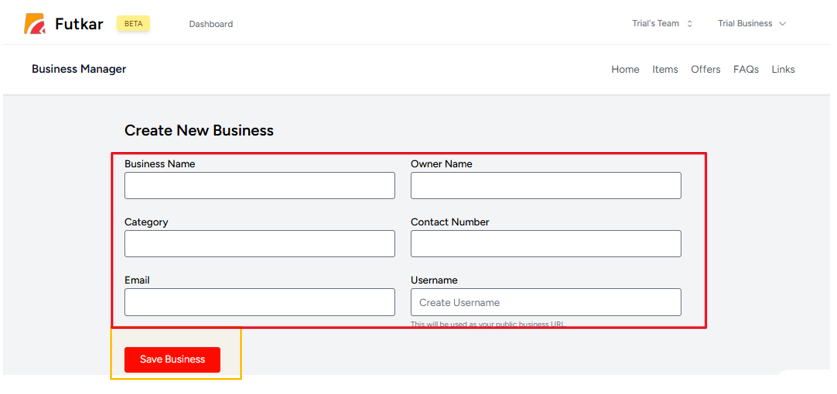Focus the Contact Number field
Screen dimensions: 837x394
(x=546, y=243)
